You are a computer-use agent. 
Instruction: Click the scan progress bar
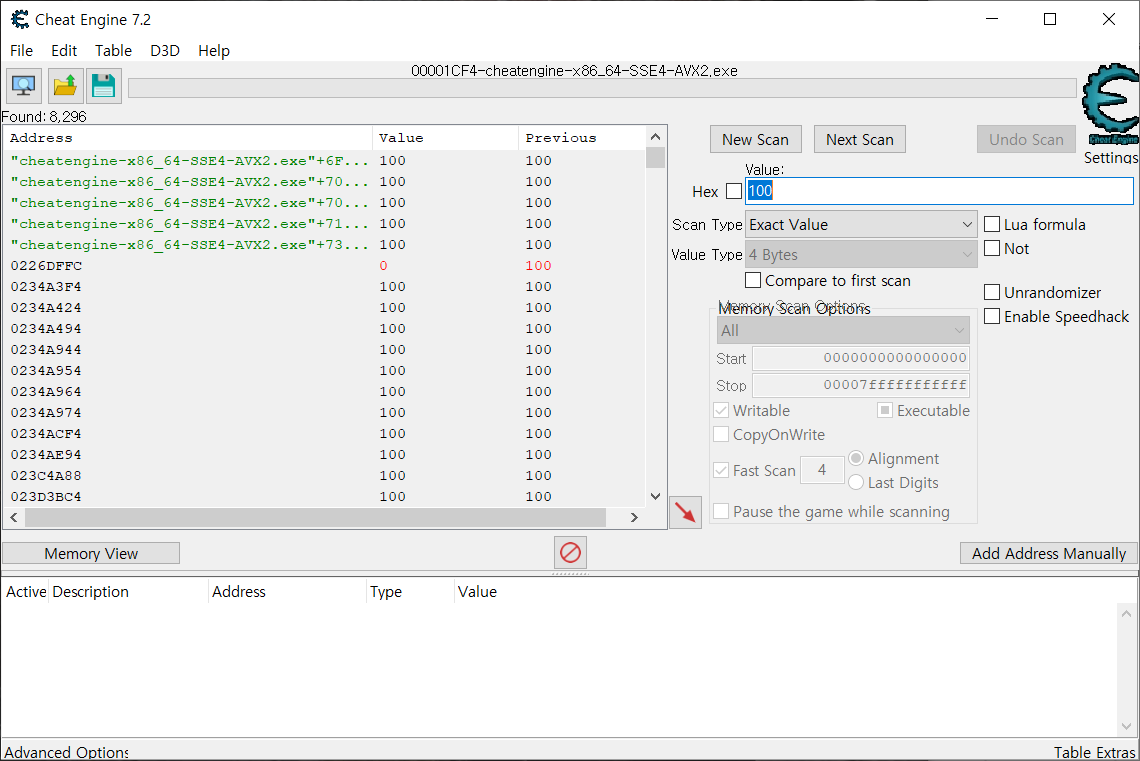coord(602,89)
